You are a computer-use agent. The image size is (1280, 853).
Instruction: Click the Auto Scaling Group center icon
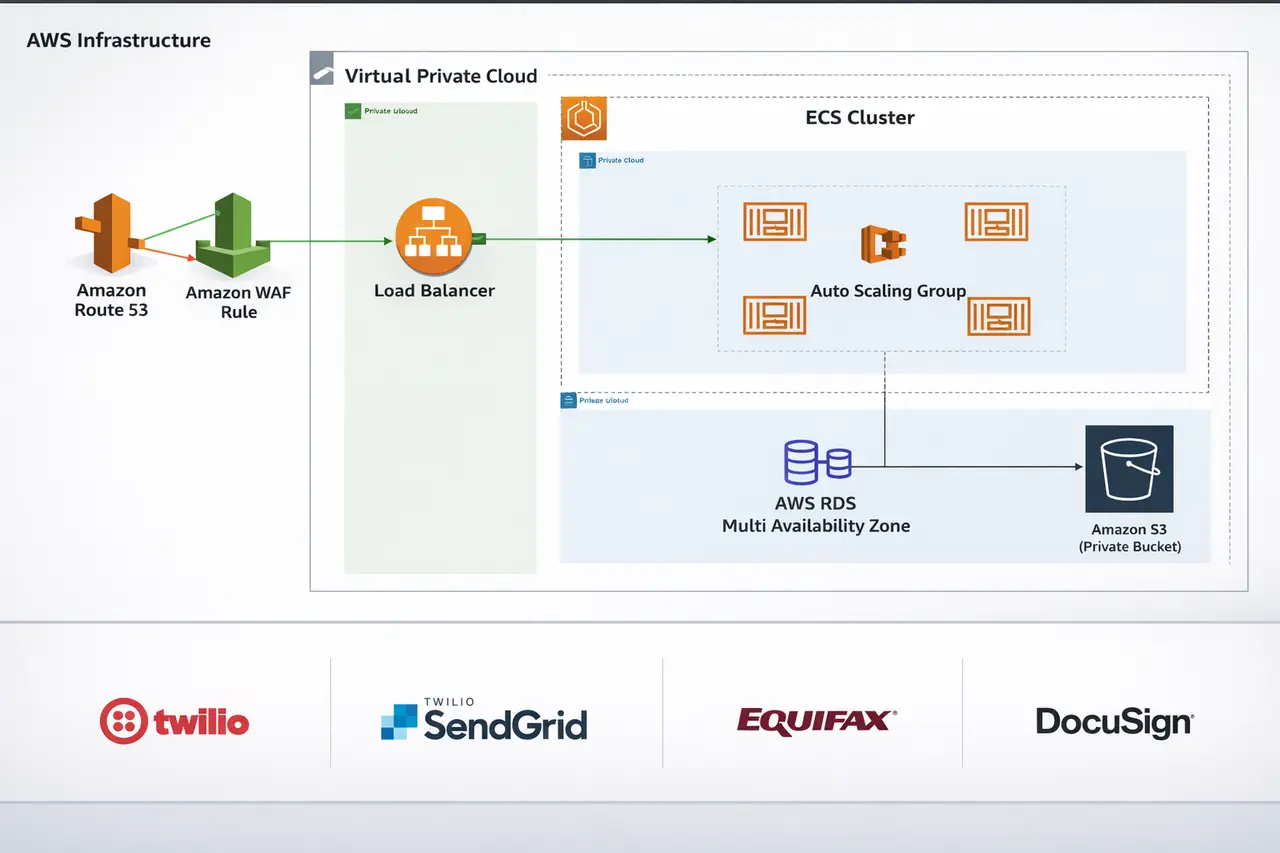coord(883,245)
